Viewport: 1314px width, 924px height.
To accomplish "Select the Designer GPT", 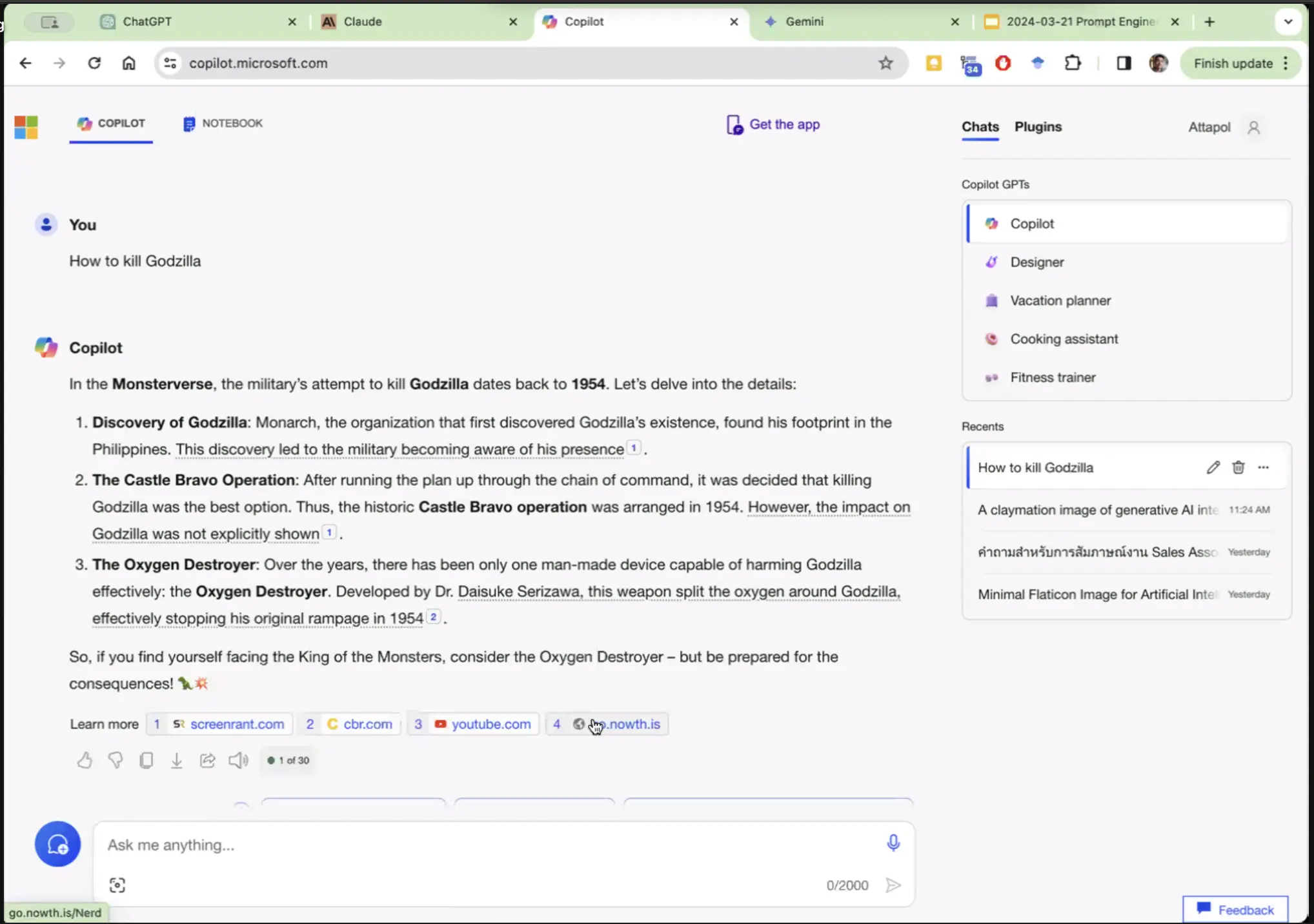I will (1127, 262).
